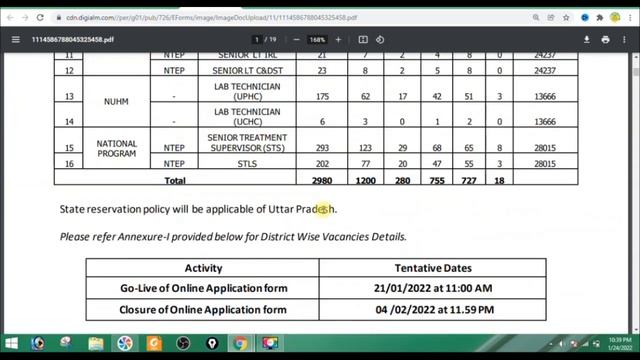
Task: Open the orange taskbar application
Action: (x=154, y=343)
